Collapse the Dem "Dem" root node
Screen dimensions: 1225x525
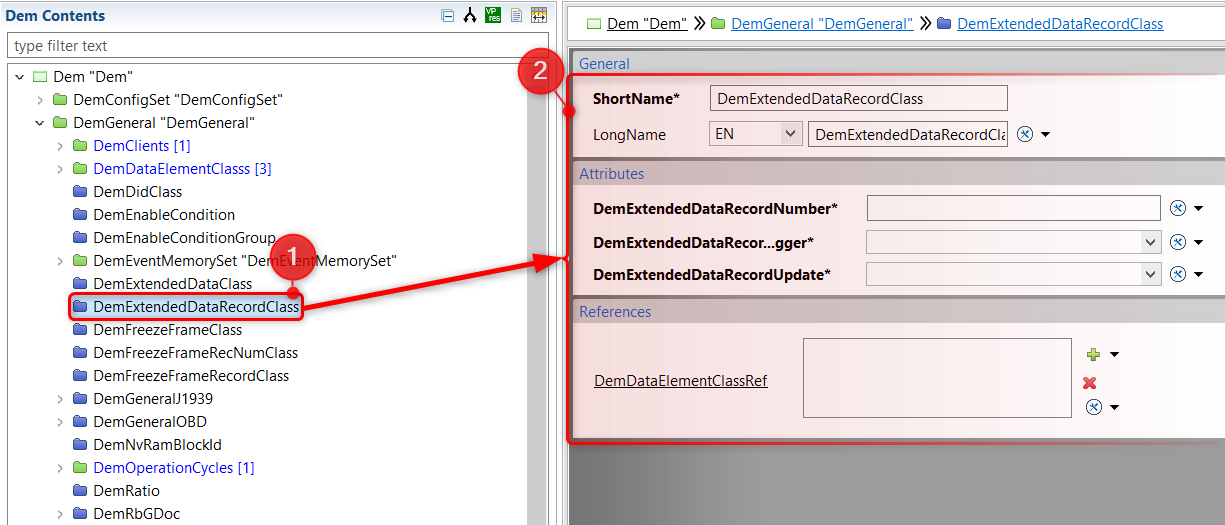[x=20, y=77]
